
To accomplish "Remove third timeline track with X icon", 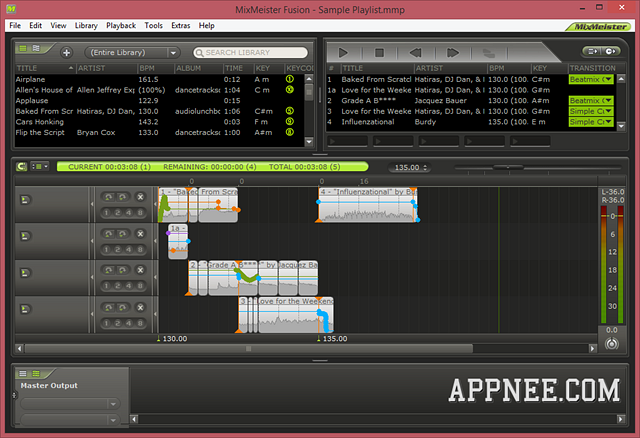I will (140, 270).
